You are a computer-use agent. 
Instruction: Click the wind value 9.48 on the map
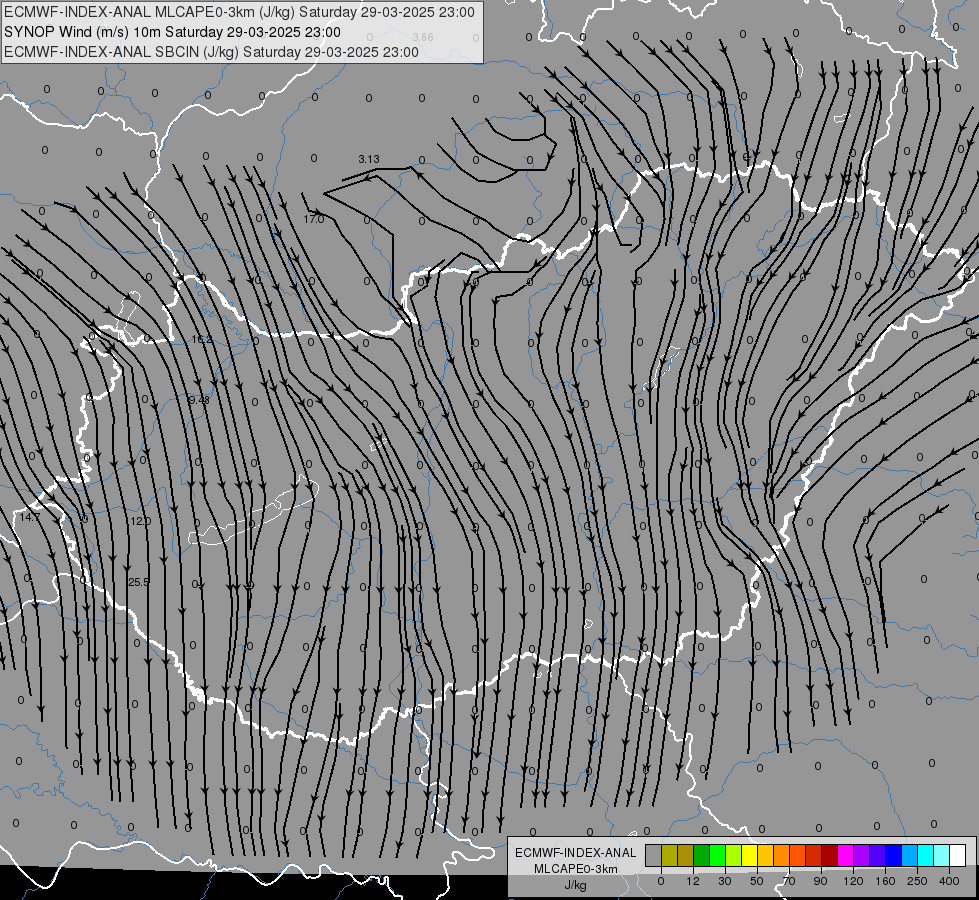tap(199, 400)
